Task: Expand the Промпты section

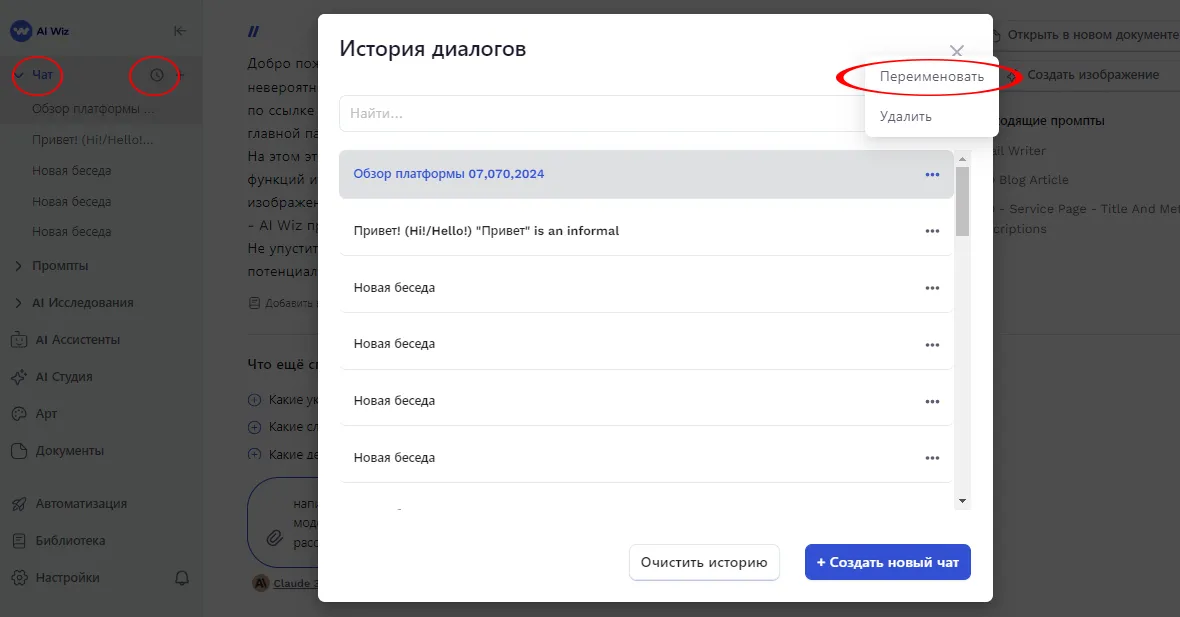Action: [x=18, y=265]
